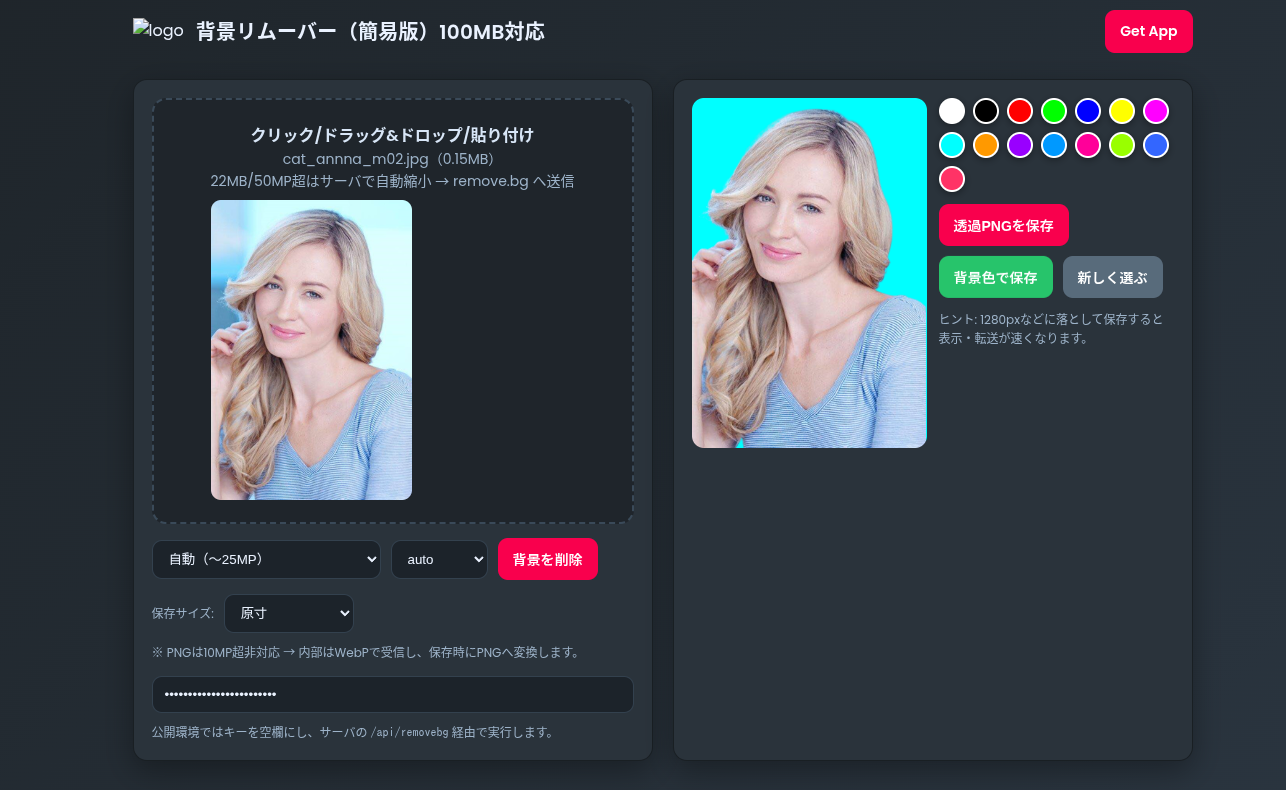Save transparent PNG with 透過PNGを保存
The image size is (1286, 790).
click(1003, 225)
